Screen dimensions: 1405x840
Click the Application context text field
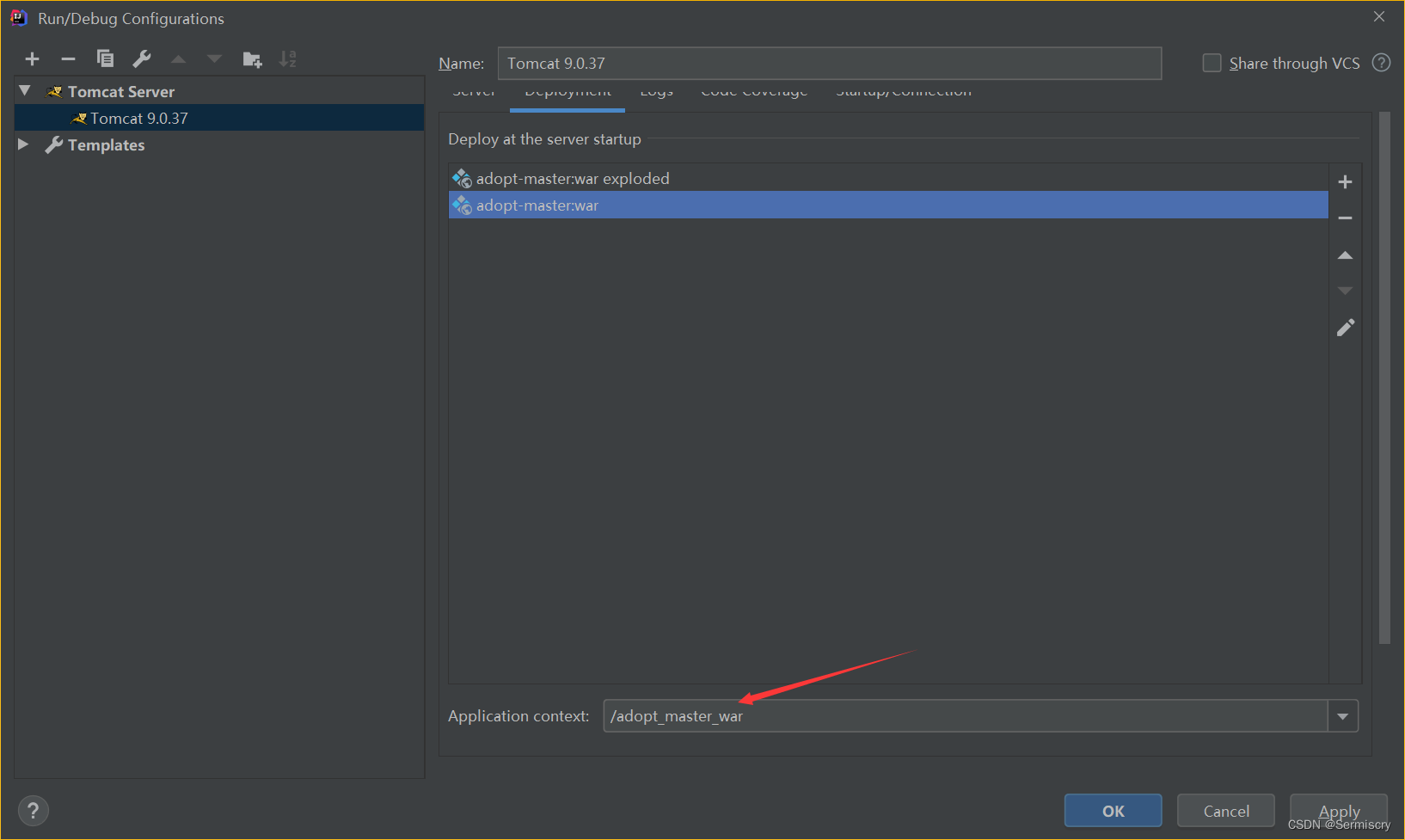point(966,716)
